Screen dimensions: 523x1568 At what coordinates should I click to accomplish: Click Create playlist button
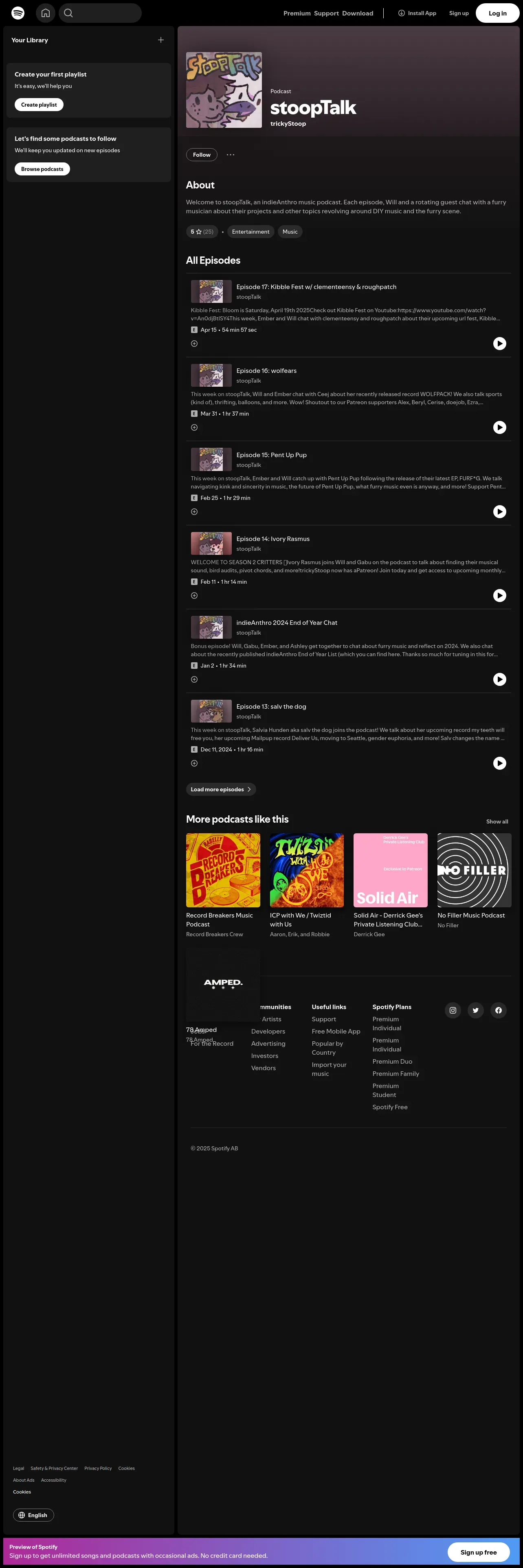click(39, 105)
